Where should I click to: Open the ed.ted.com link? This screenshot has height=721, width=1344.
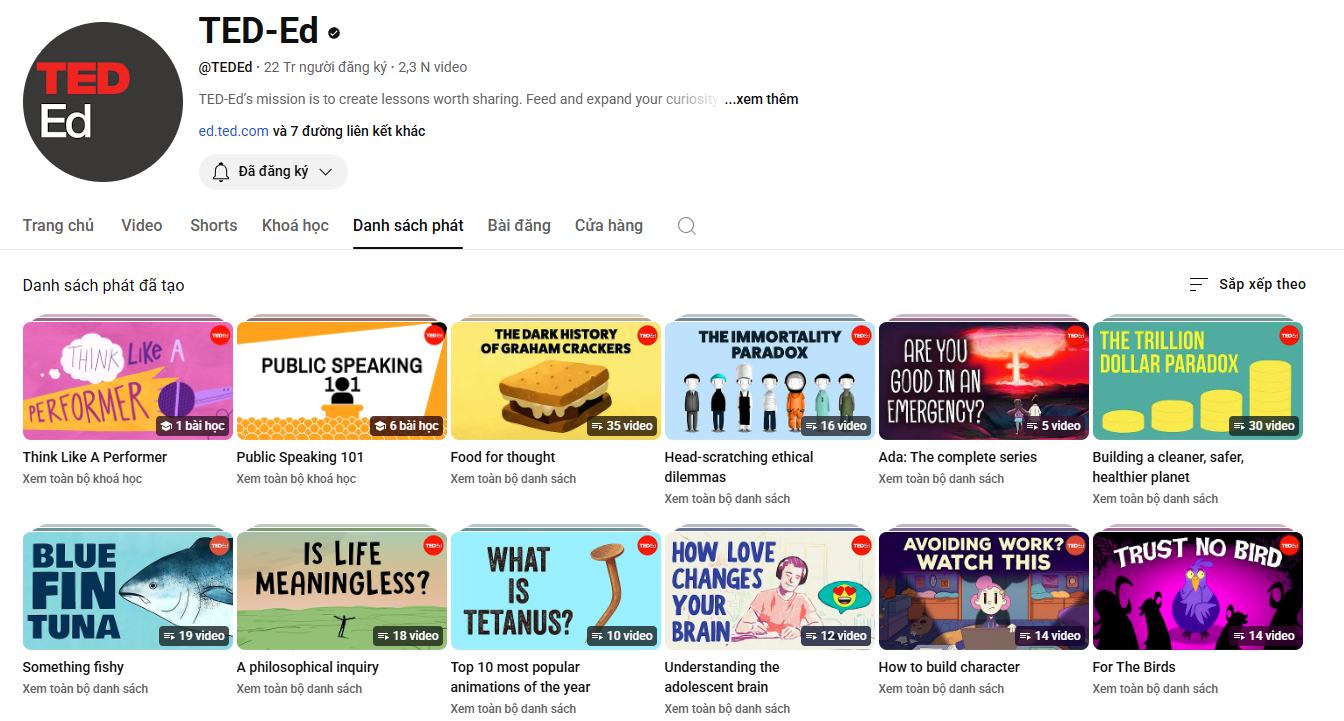click(x=234, y=131)
